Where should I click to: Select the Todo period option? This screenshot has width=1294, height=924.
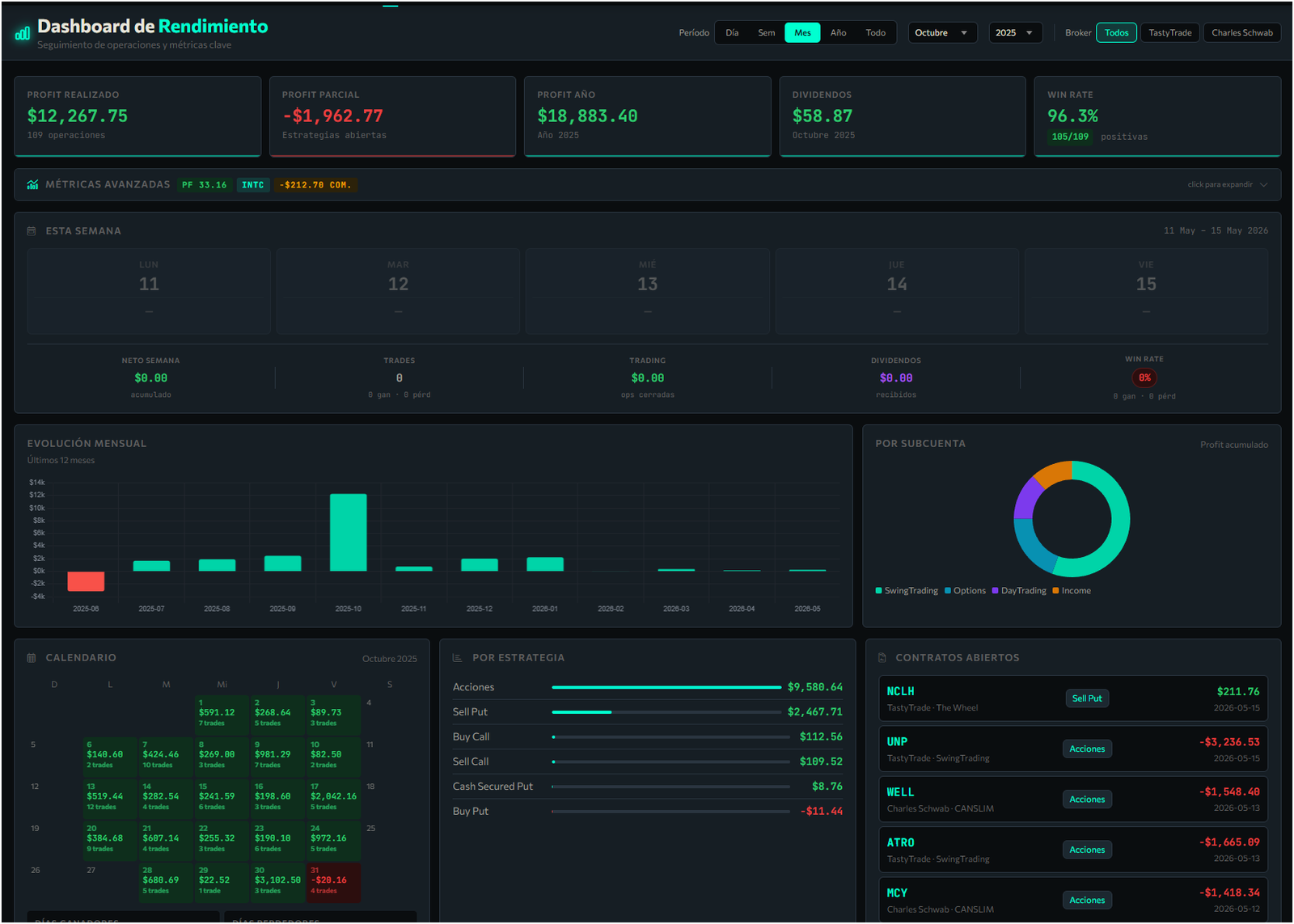coord(876,33)
